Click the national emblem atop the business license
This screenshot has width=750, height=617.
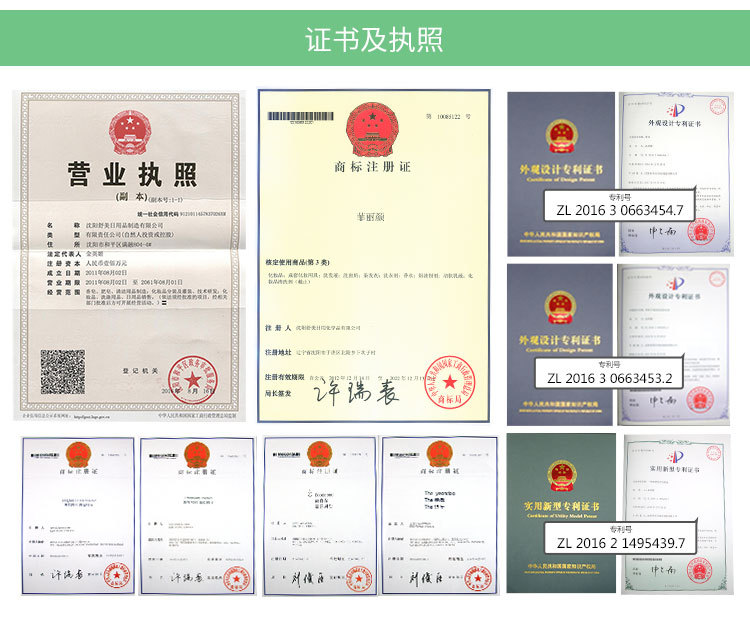click(129, 132)
